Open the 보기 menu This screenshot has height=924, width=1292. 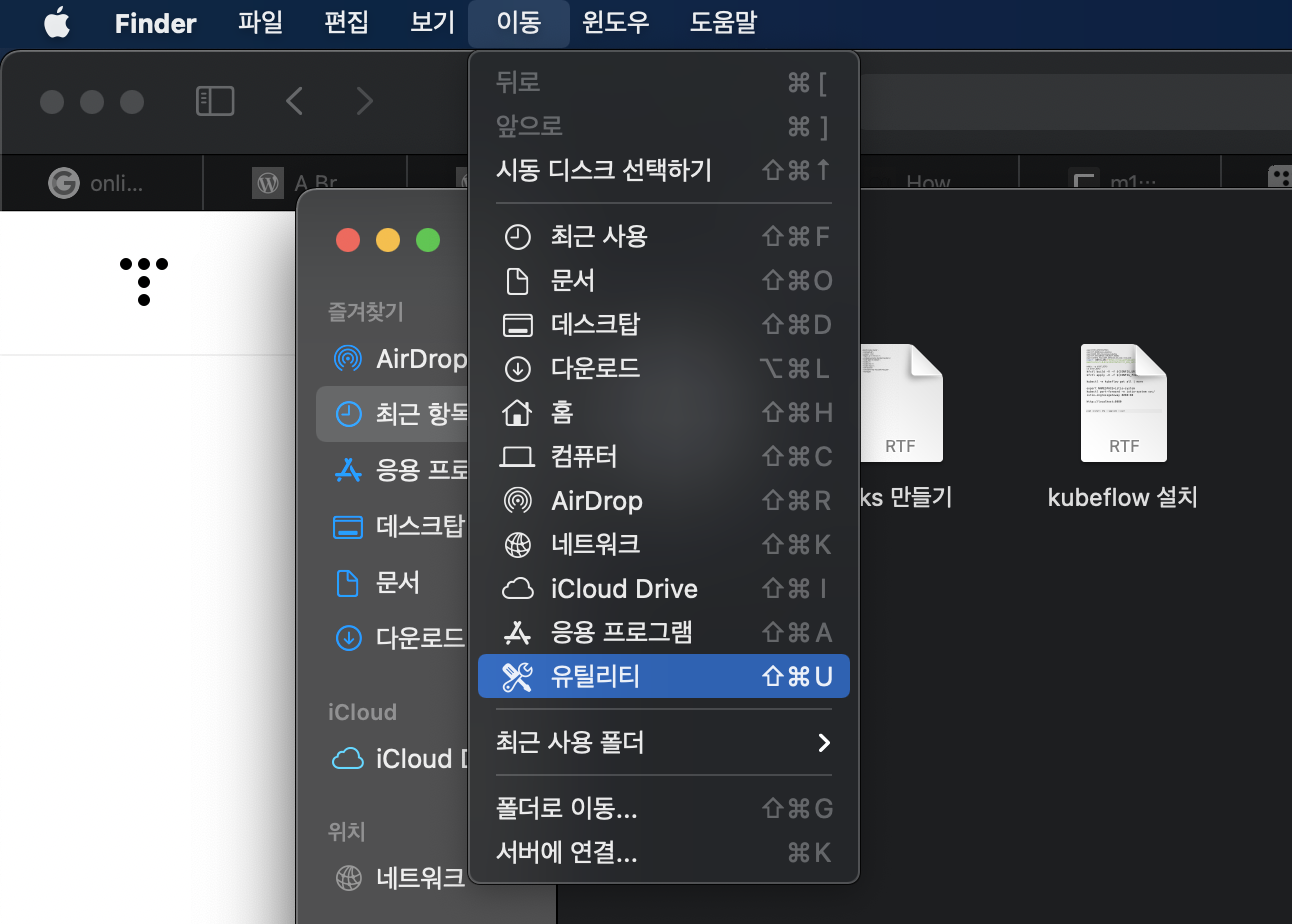pos(433,23)
